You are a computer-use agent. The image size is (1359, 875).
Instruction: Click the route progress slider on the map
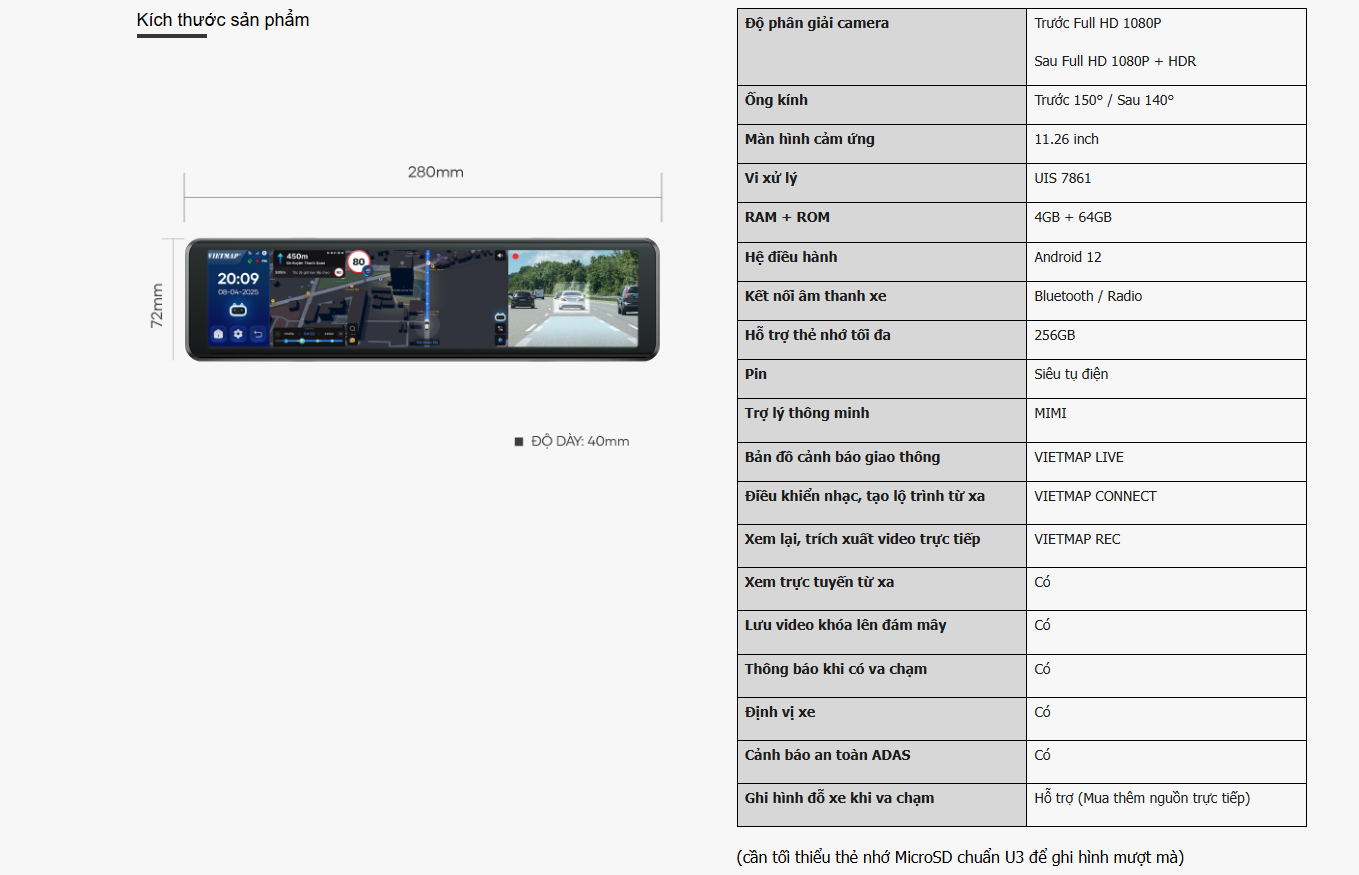point(310,341)
